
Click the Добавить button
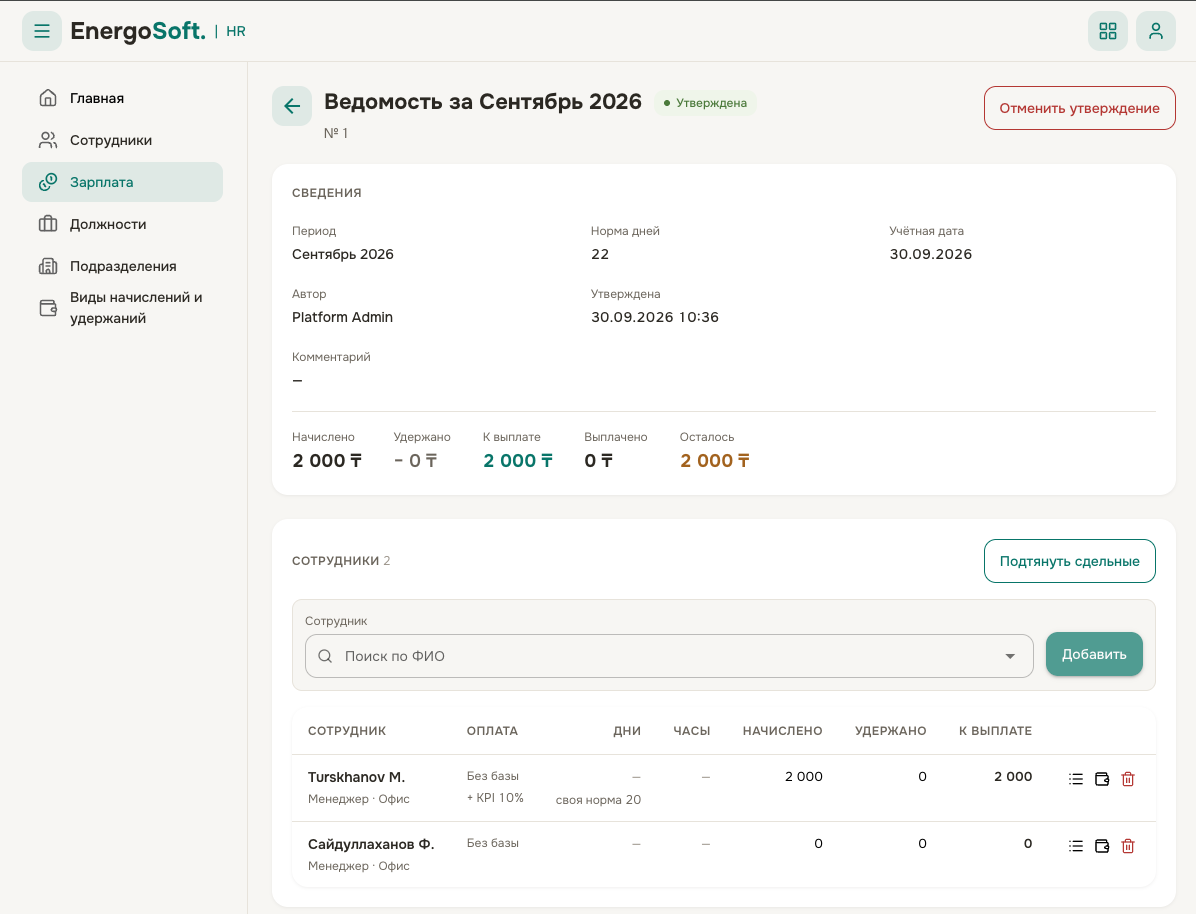coord(1094,655)
